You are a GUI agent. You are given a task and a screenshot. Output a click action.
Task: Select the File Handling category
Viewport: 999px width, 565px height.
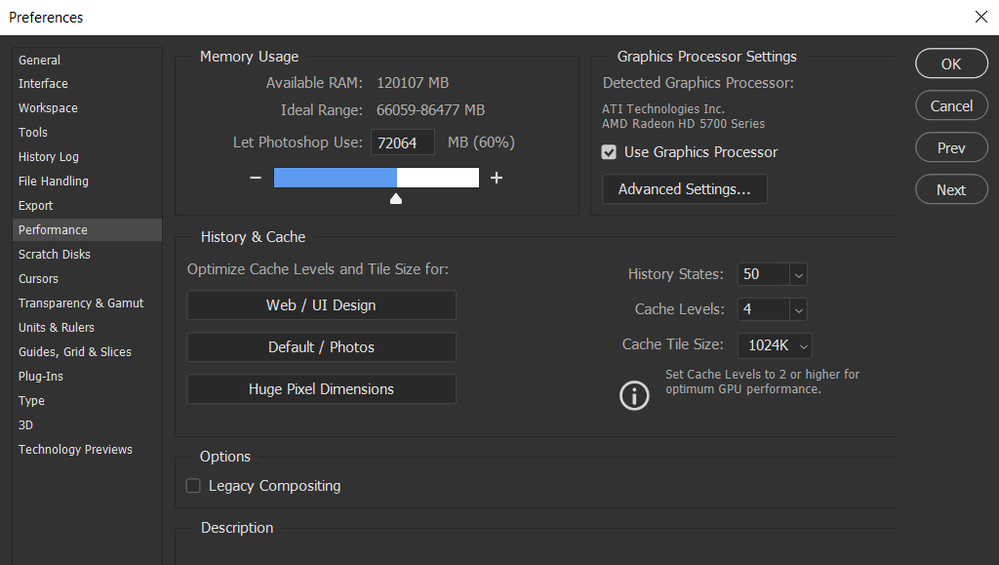tap(53, 181)
